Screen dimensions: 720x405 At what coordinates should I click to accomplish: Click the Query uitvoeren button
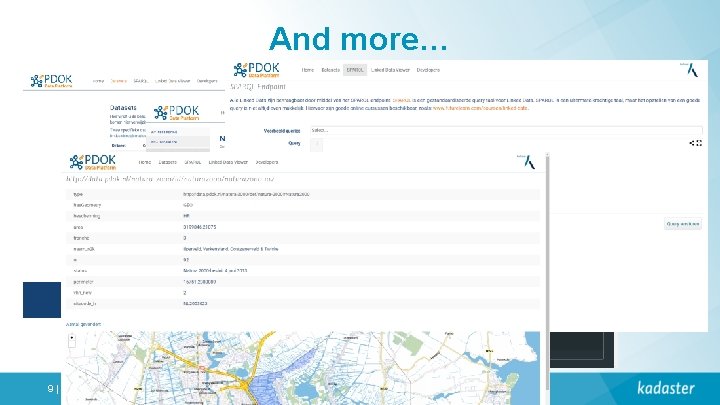click(x=682, y=224)
